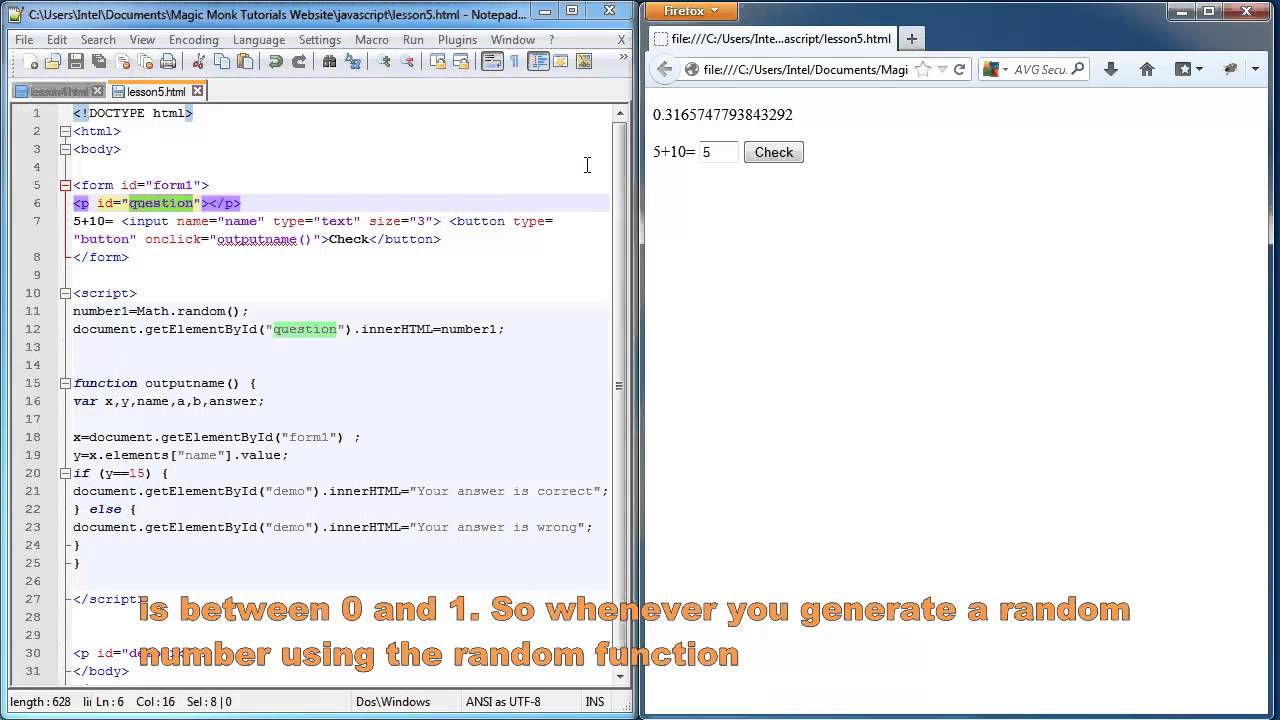Click the Save All toolbar icon
This screenshot has width=1280, height=720.
(x=98, y=62)
